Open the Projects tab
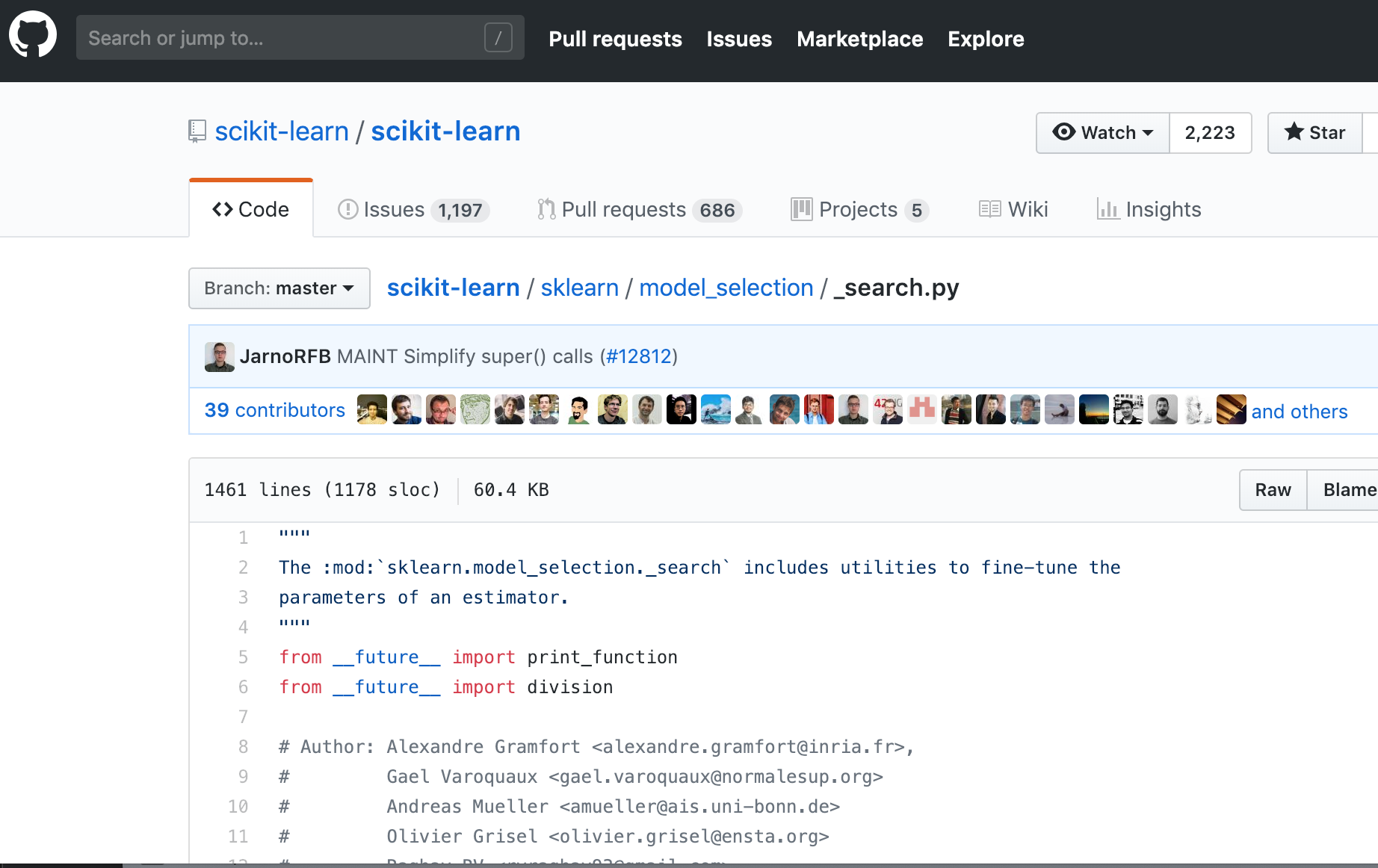Viewport: 1378px width, 868px height. (859, 210)
